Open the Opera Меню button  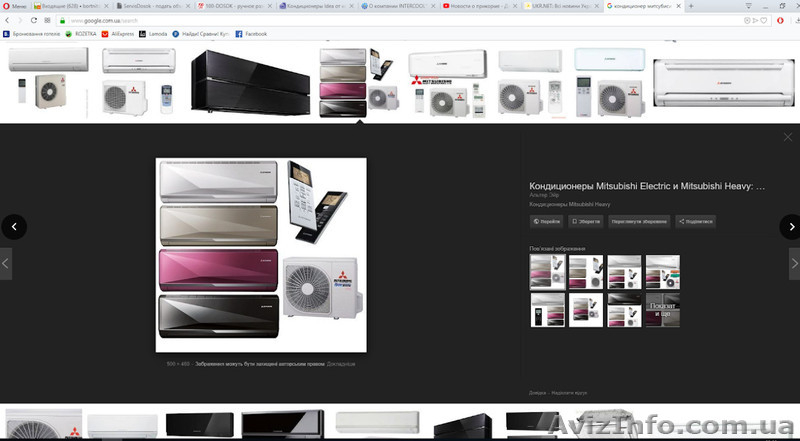tap(14, 6)
